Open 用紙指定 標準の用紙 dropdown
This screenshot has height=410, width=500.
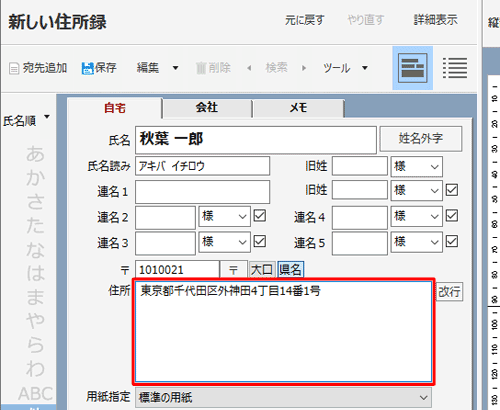pos(283,397)
